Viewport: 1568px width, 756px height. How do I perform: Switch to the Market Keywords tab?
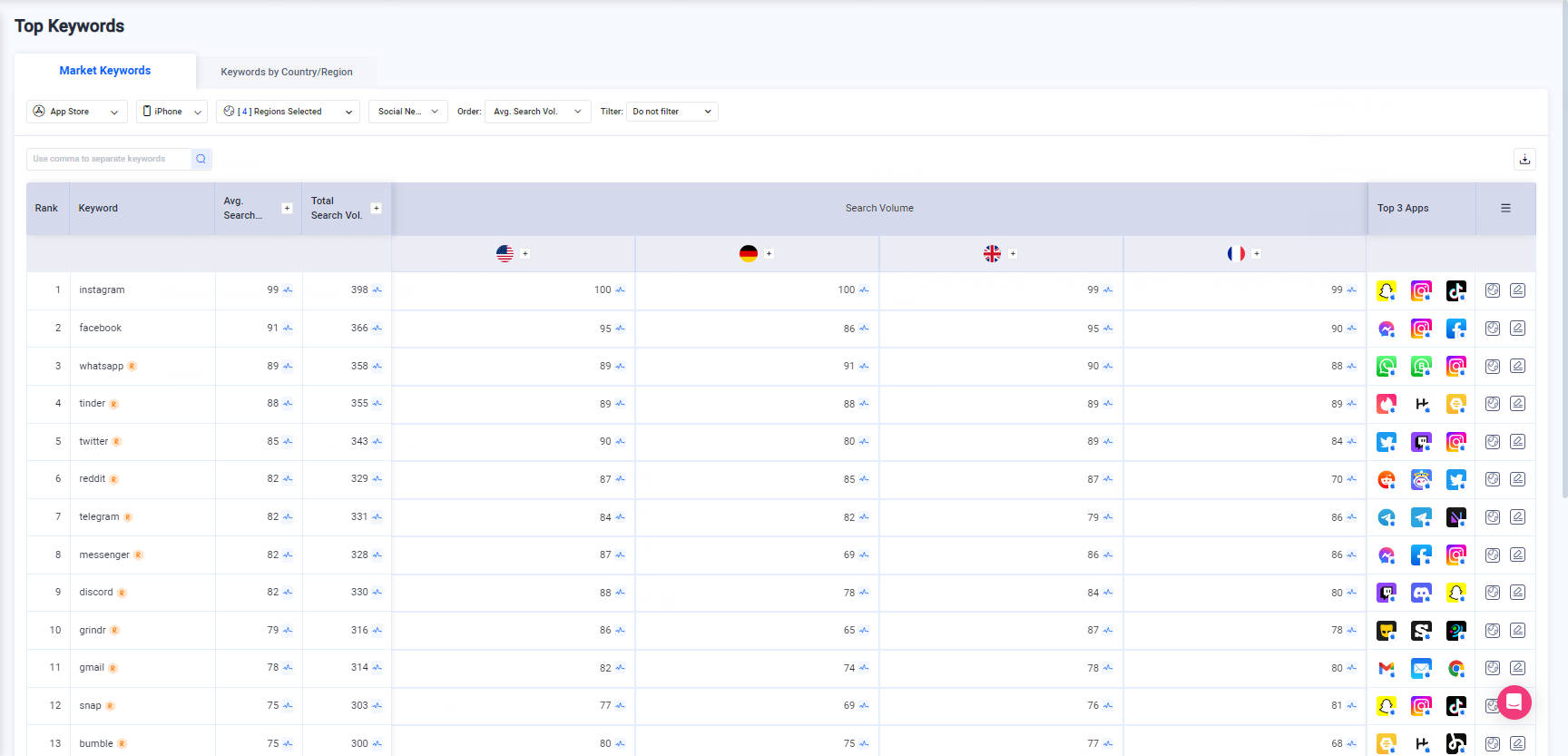(x=105, y=71)
